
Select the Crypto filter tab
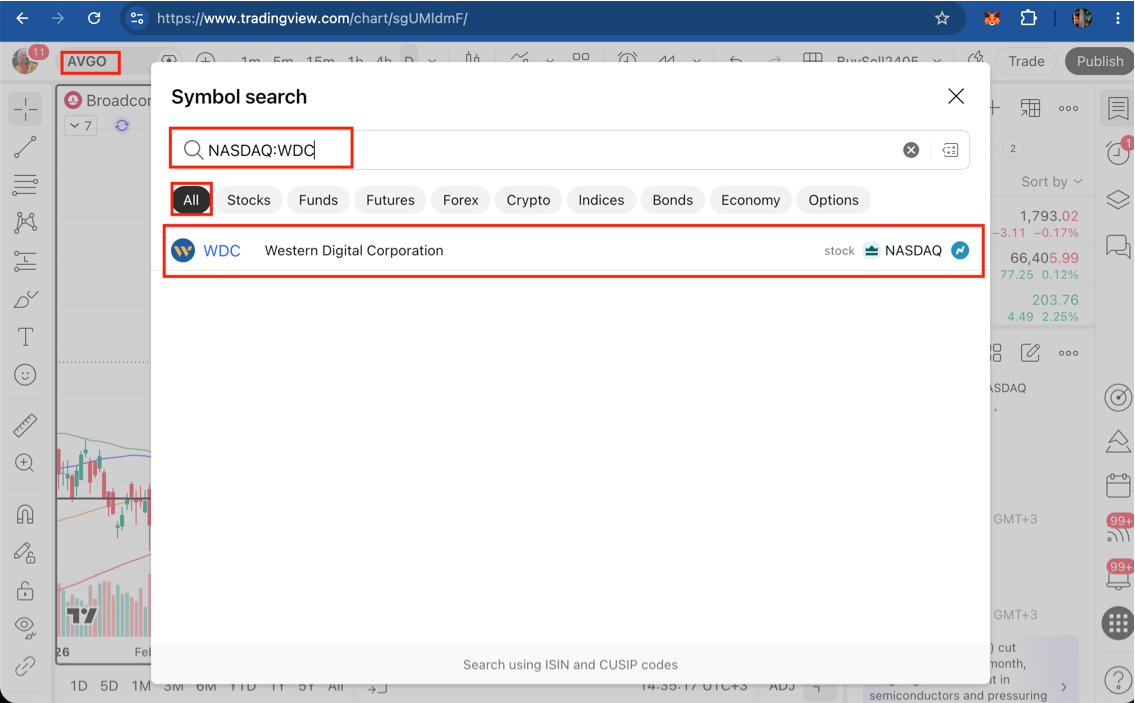[x=528, y=200]
